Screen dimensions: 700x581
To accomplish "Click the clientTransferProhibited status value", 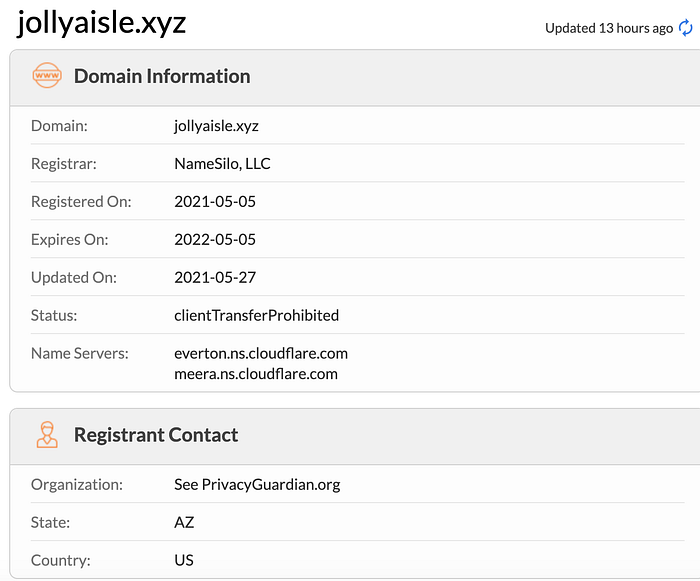I will [x=256, y=316].
